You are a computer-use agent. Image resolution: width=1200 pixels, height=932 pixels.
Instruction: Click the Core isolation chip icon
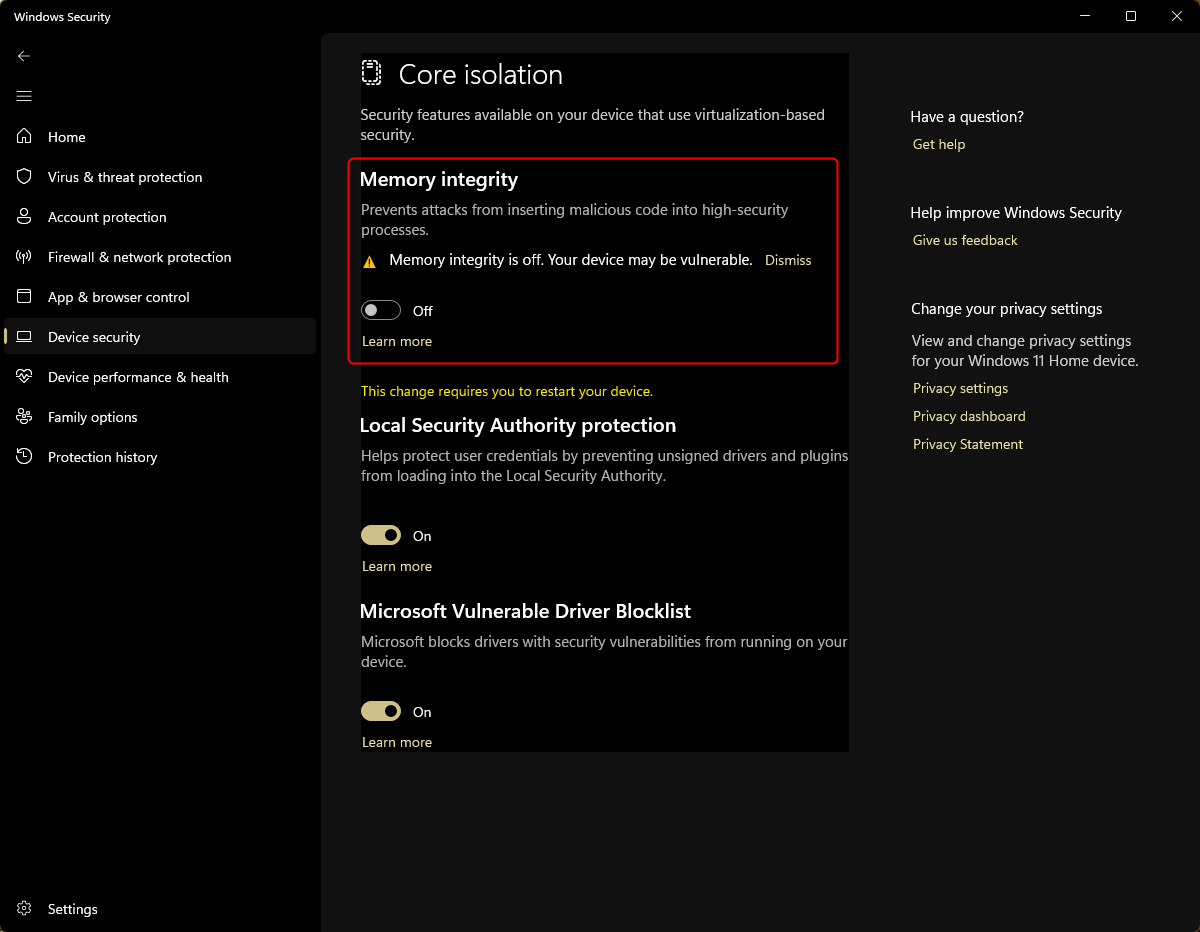coord(371,73)
